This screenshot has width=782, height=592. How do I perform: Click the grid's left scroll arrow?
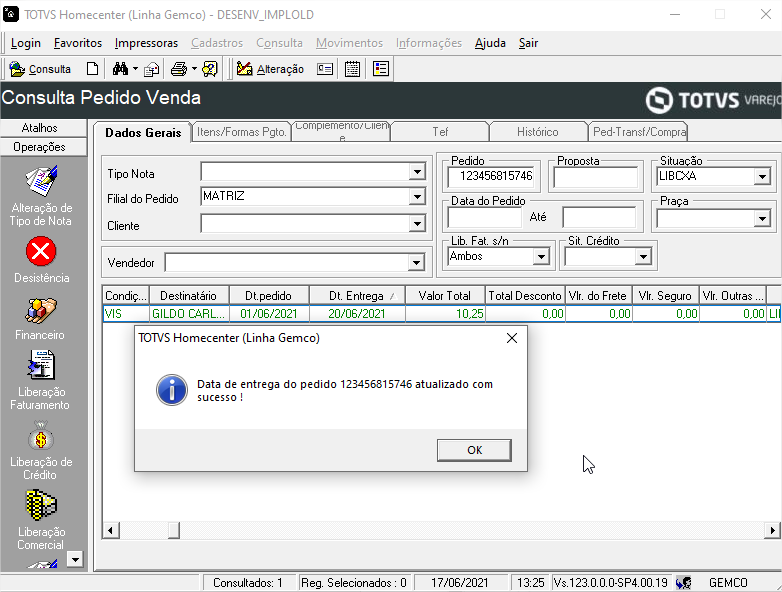coord(111,530)
